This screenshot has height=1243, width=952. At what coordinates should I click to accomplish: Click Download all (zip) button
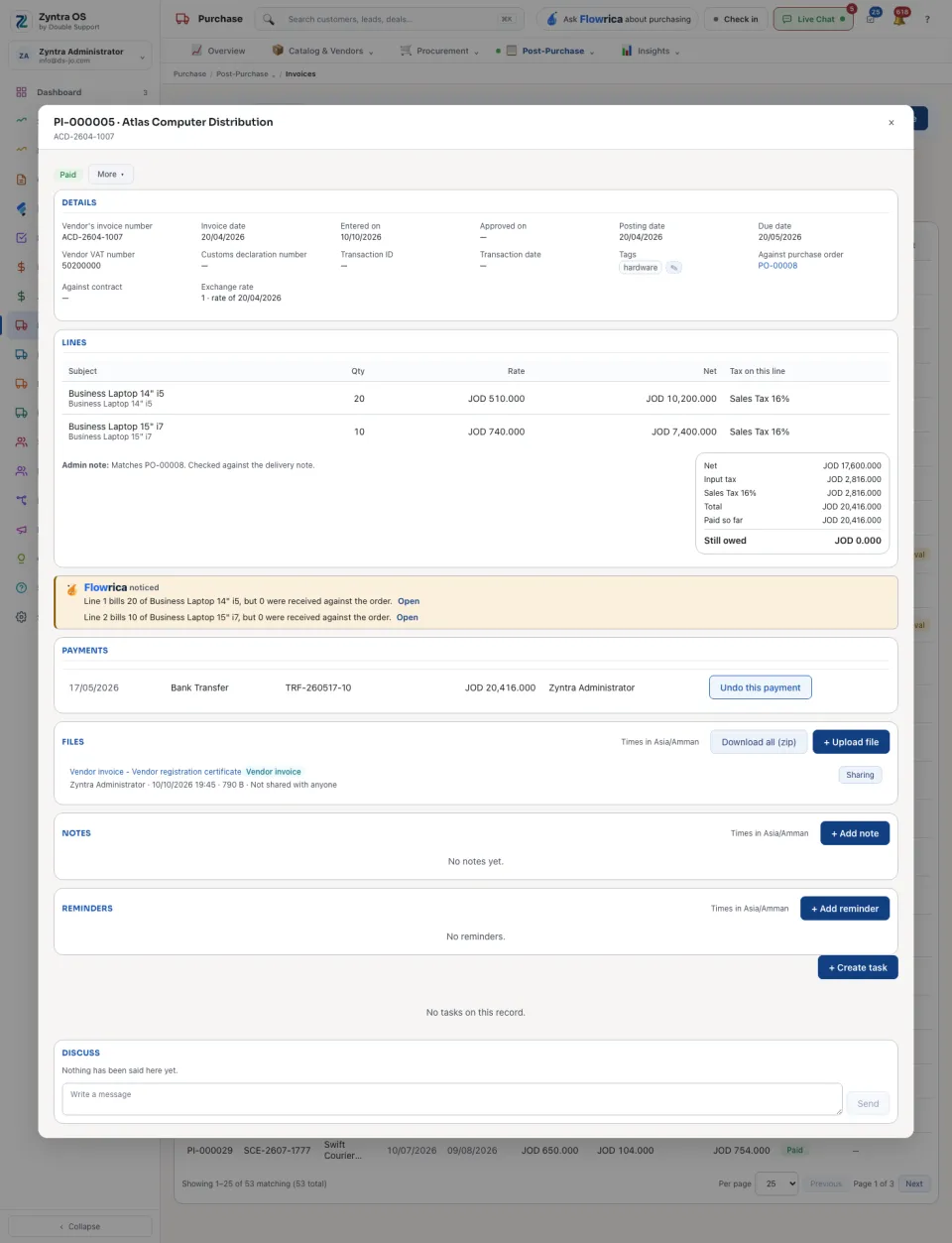[x=759, y=742]
